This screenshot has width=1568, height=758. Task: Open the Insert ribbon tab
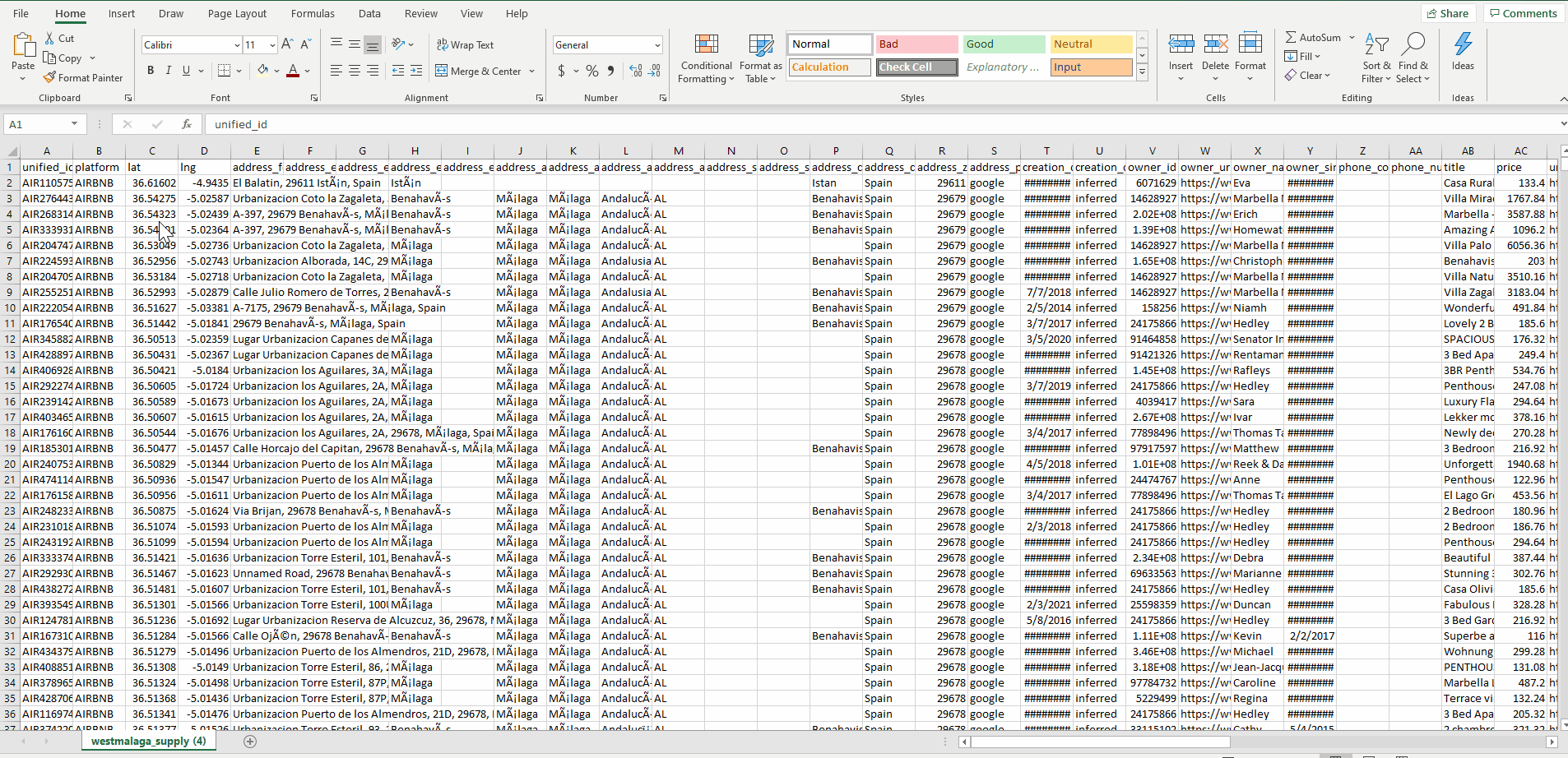tap(122, 14)
